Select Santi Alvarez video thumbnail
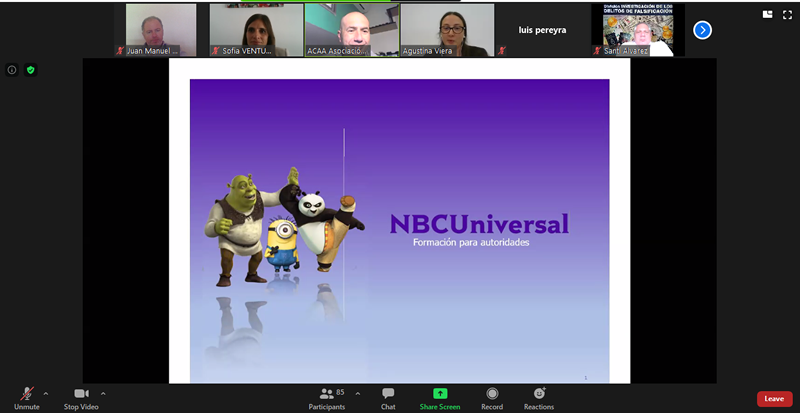This screenshot has width=800, height=413. pyautogui.click(x=638, y=30)
